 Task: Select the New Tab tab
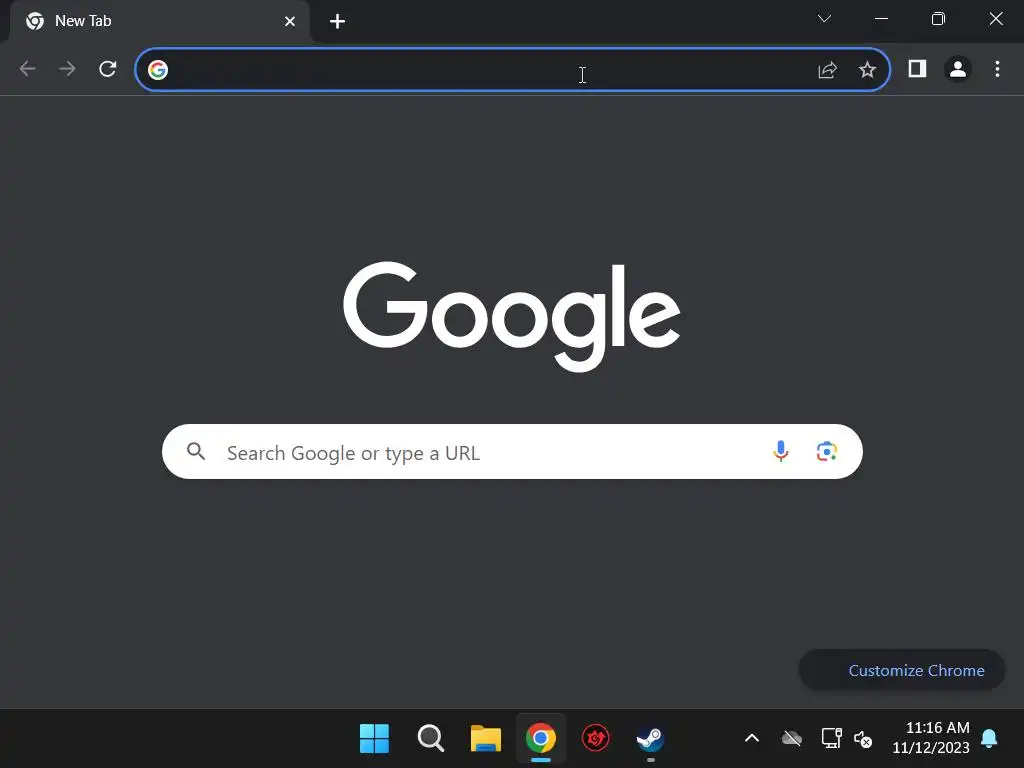pyautogui.click(x=160, y=22)
